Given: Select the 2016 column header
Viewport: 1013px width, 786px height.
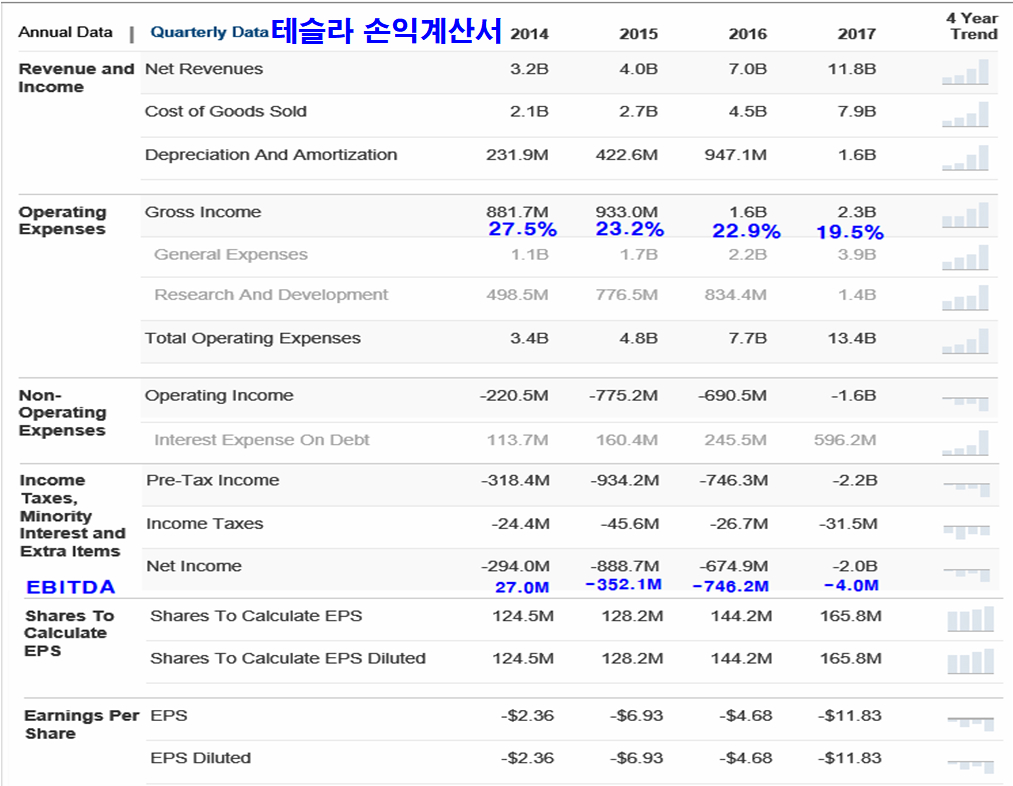Looking at the screenshot, I should [747, 34].
